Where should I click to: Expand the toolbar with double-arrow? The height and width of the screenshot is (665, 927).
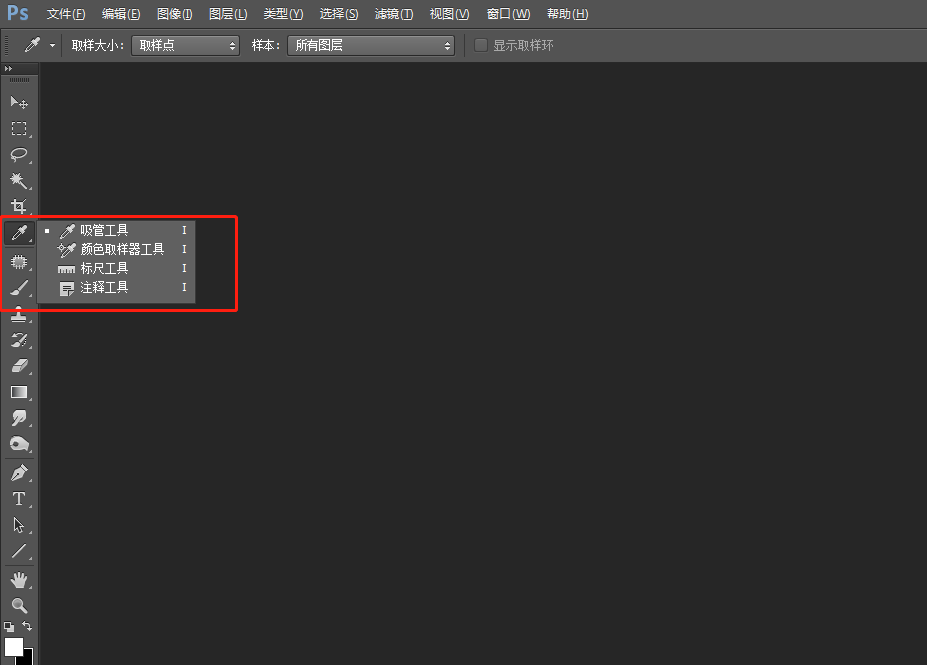tap(8, 69)
